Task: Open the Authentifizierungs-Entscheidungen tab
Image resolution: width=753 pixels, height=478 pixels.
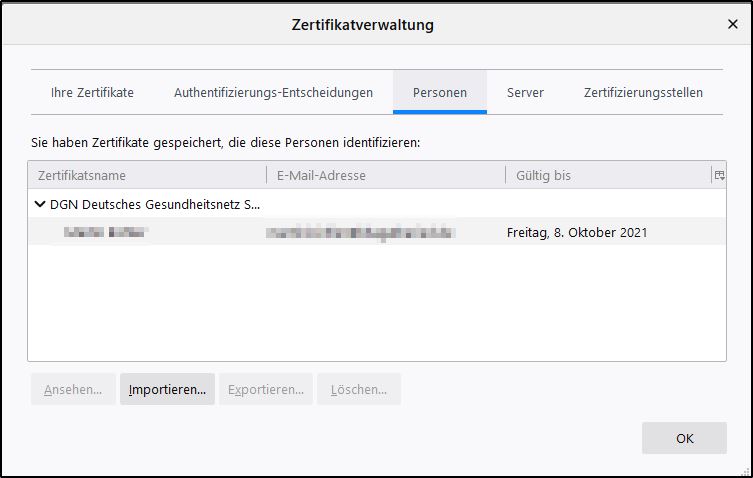Action: coord(273,93)
